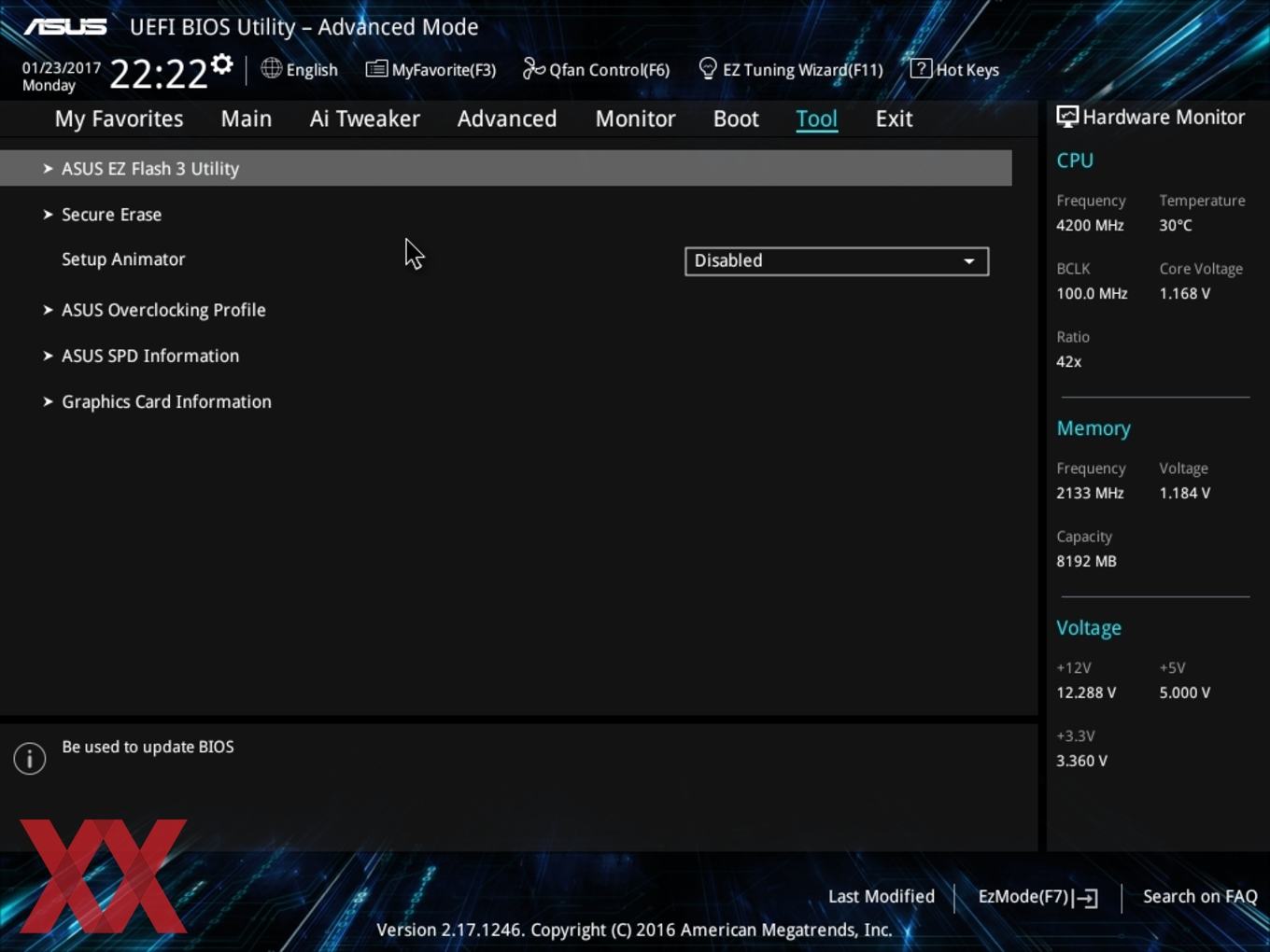1270x952 pixels.
Task: Click the Hot Keys question mark icon
Action: pos(921,68)
